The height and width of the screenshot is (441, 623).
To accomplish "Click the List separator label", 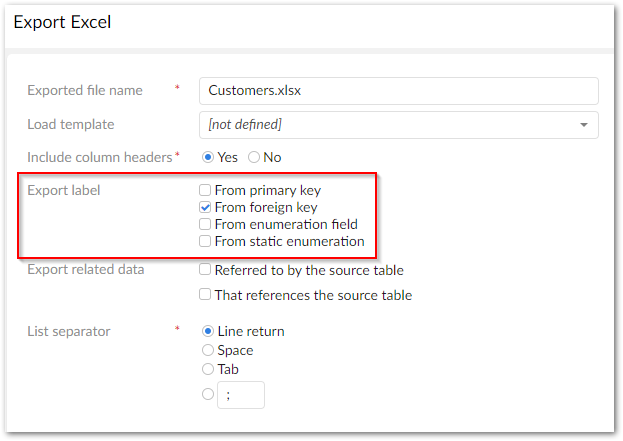I will tap(70, 331).
